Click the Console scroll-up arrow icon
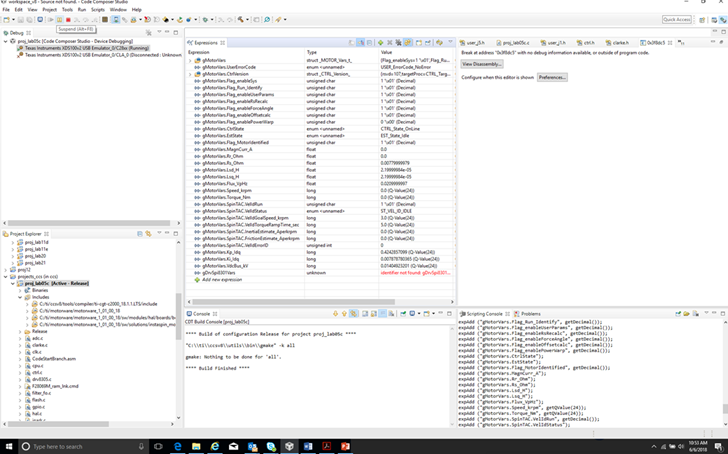This screenshot has width=728, height=454. pyautogui.click(x=344, y=314)
